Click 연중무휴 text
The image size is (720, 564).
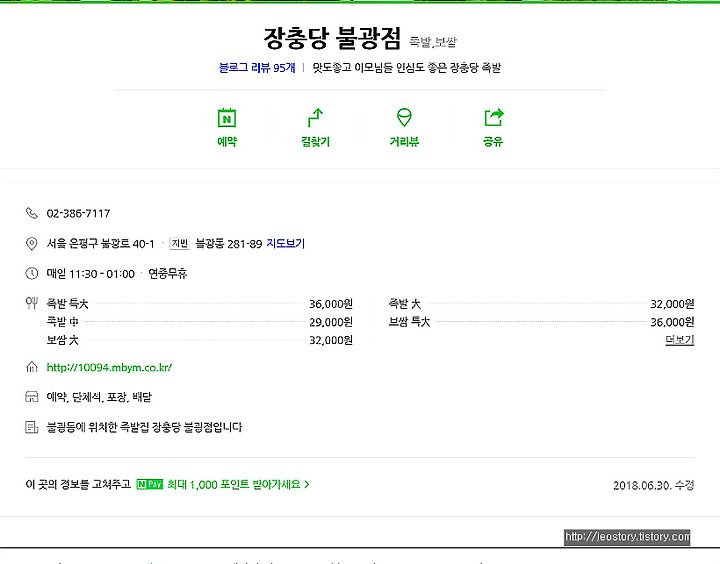pos(168,274)
